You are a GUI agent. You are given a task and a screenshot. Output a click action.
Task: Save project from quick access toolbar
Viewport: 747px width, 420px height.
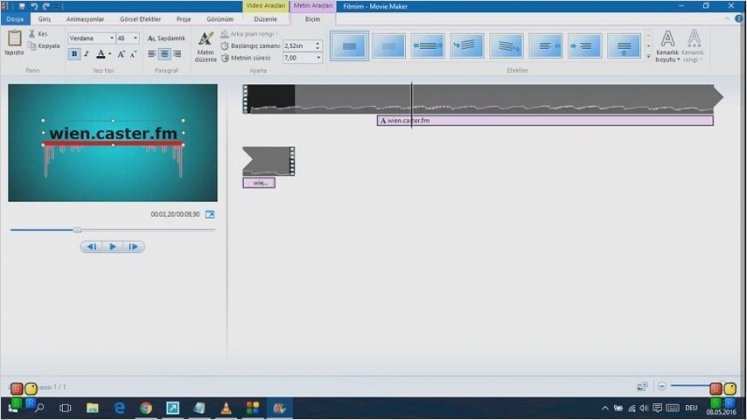[x=21, y=6]
